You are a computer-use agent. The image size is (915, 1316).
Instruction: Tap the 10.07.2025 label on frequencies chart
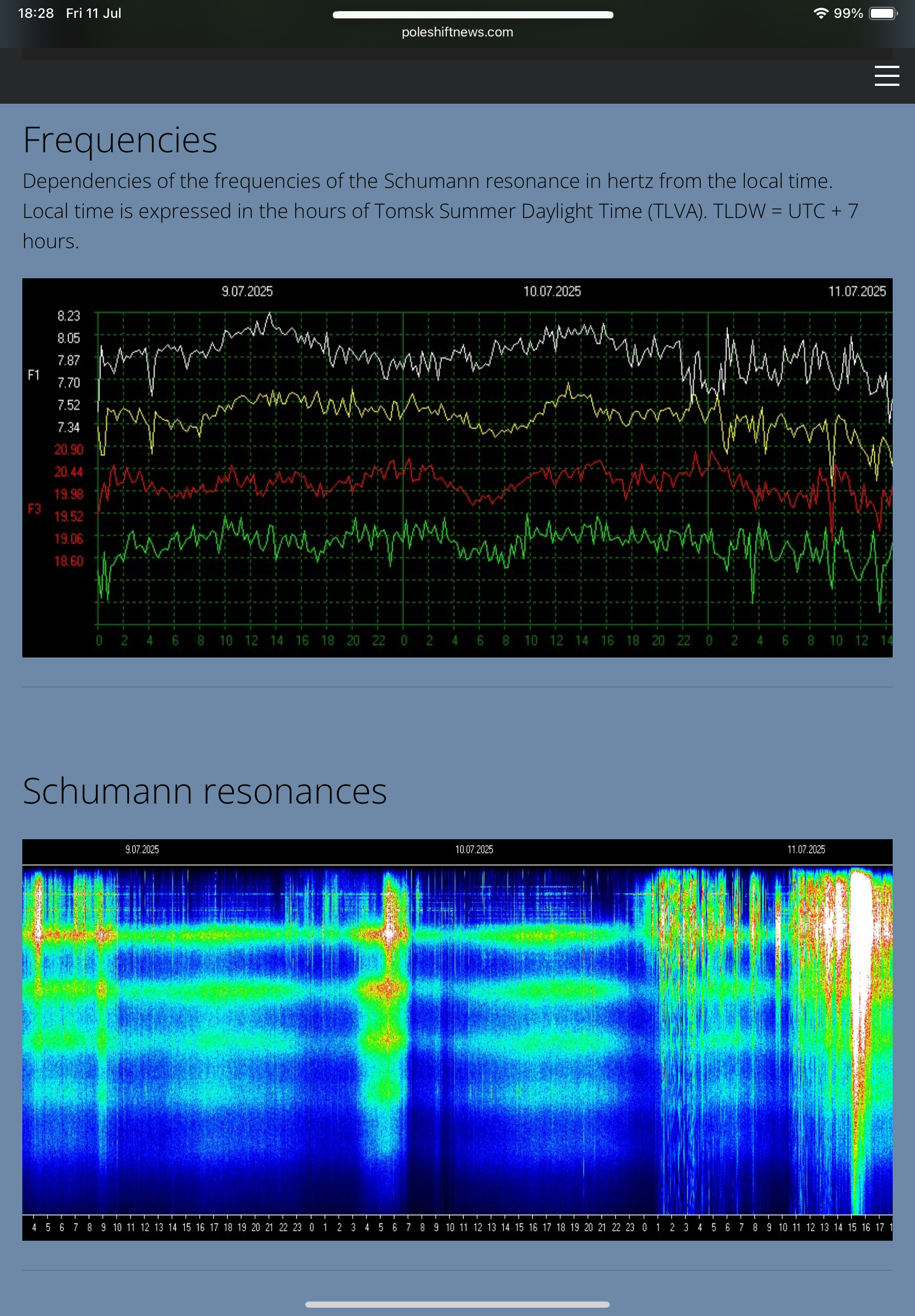[552, 291]
